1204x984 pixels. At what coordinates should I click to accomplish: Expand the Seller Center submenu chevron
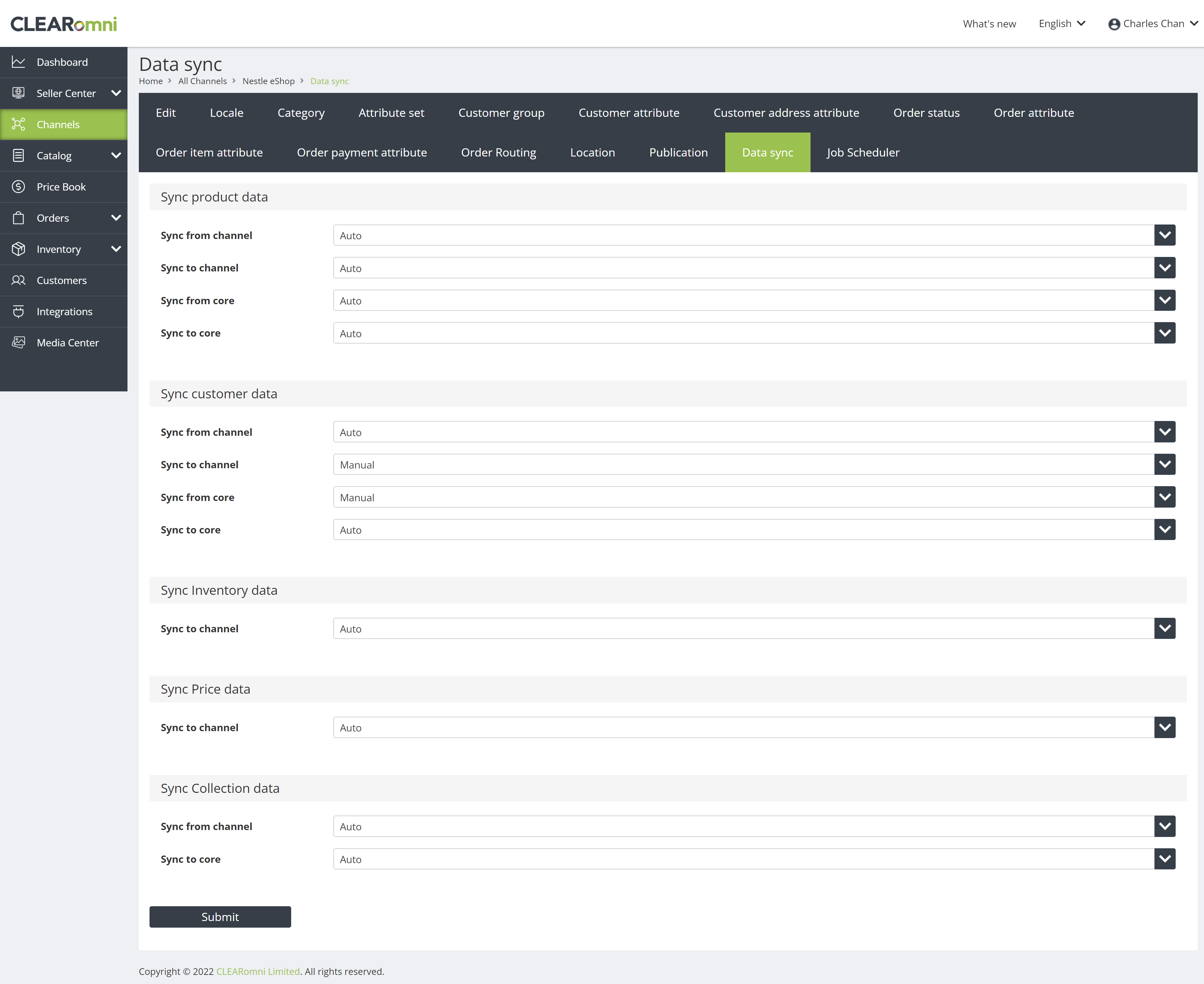(x=116, y=93)
